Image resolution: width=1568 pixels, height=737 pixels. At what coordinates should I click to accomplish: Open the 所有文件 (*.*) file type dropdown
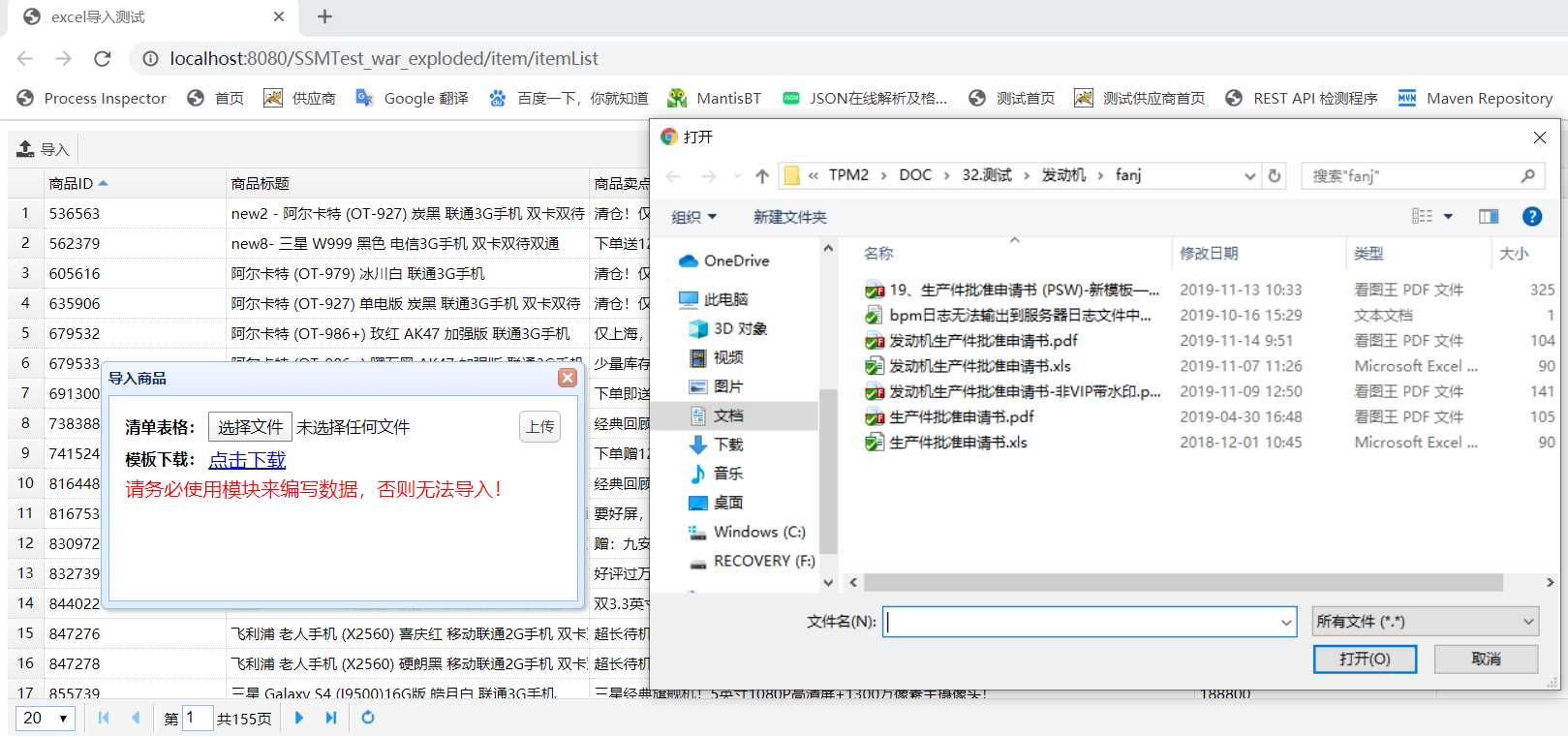click(1426, 622)
